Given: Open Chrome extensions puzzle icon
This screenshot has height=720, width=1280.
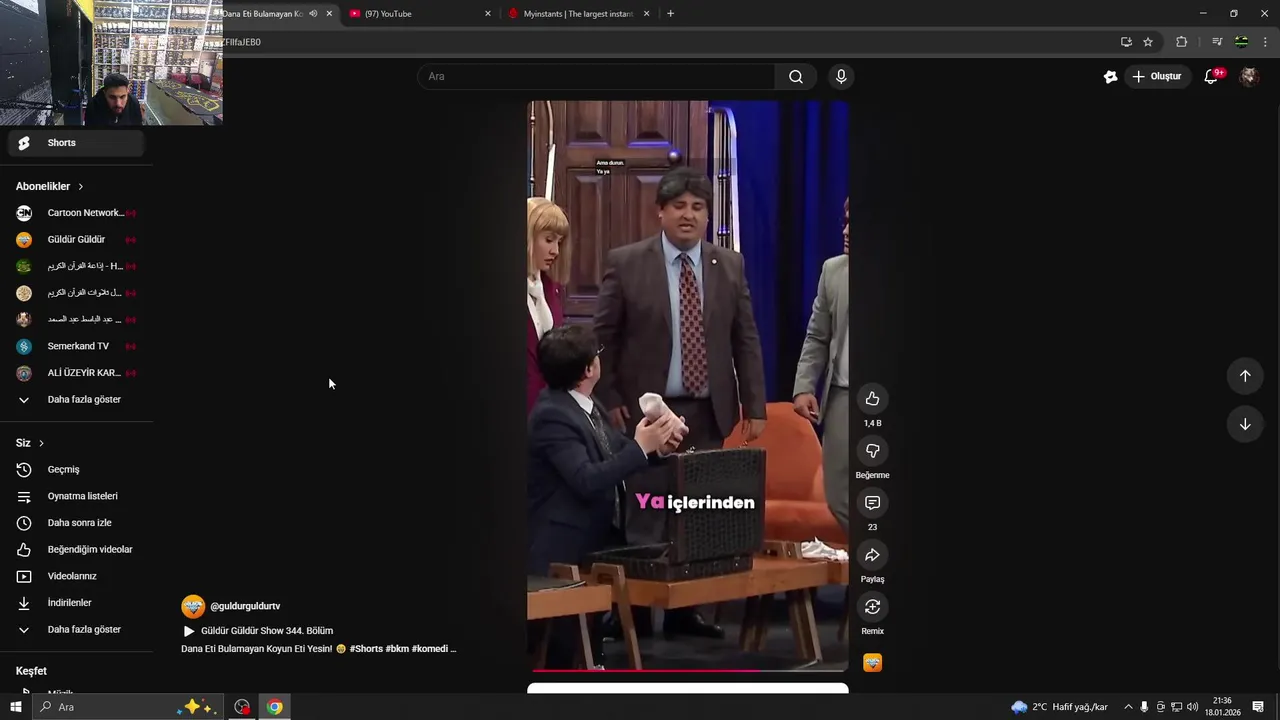Looking at the screenshot, I should [1182, 42].
